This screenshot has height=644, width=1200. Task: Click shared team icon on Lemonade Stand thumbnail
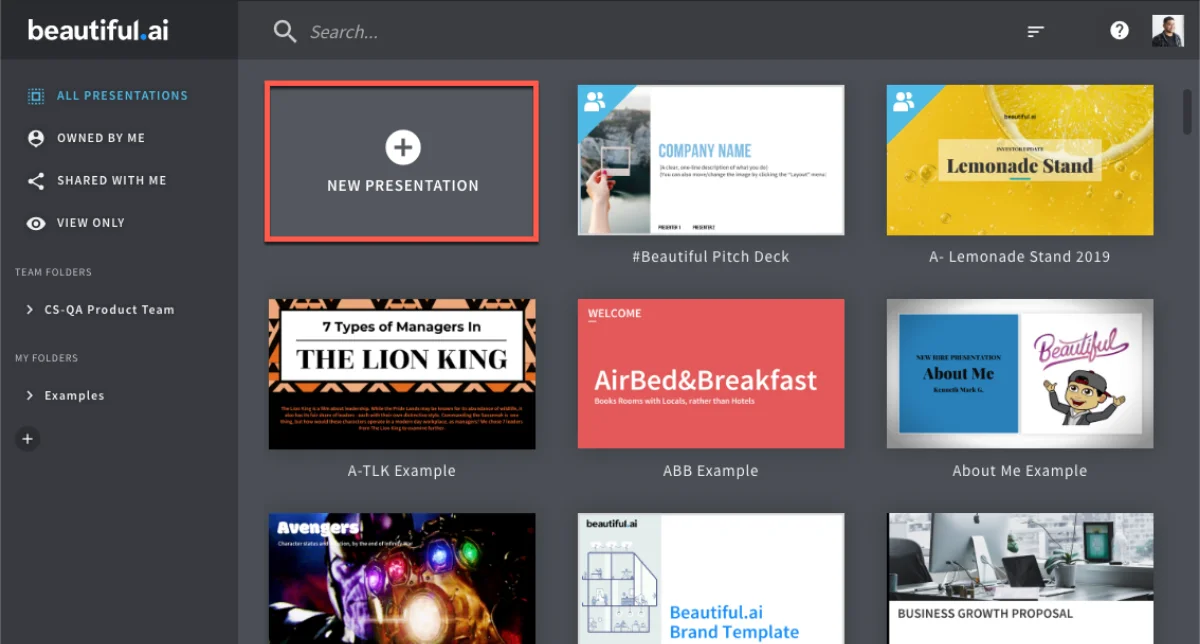pyautogui.click(x=903, y=101)
